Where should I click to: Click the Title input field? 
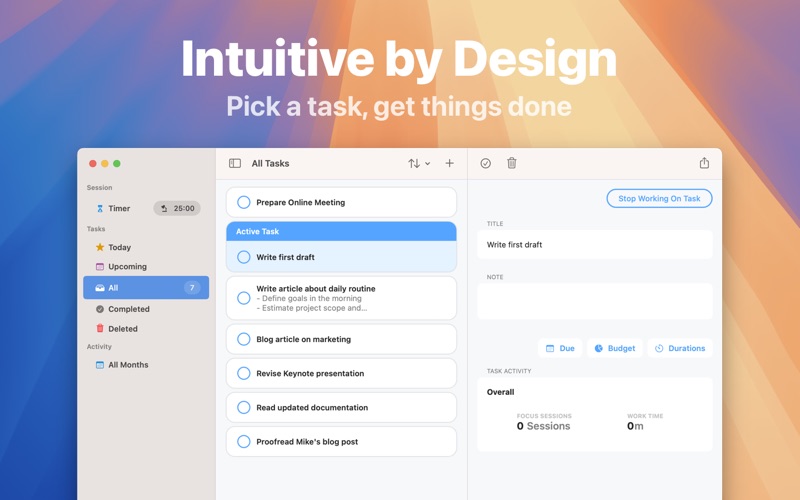[x=595, y=245]
